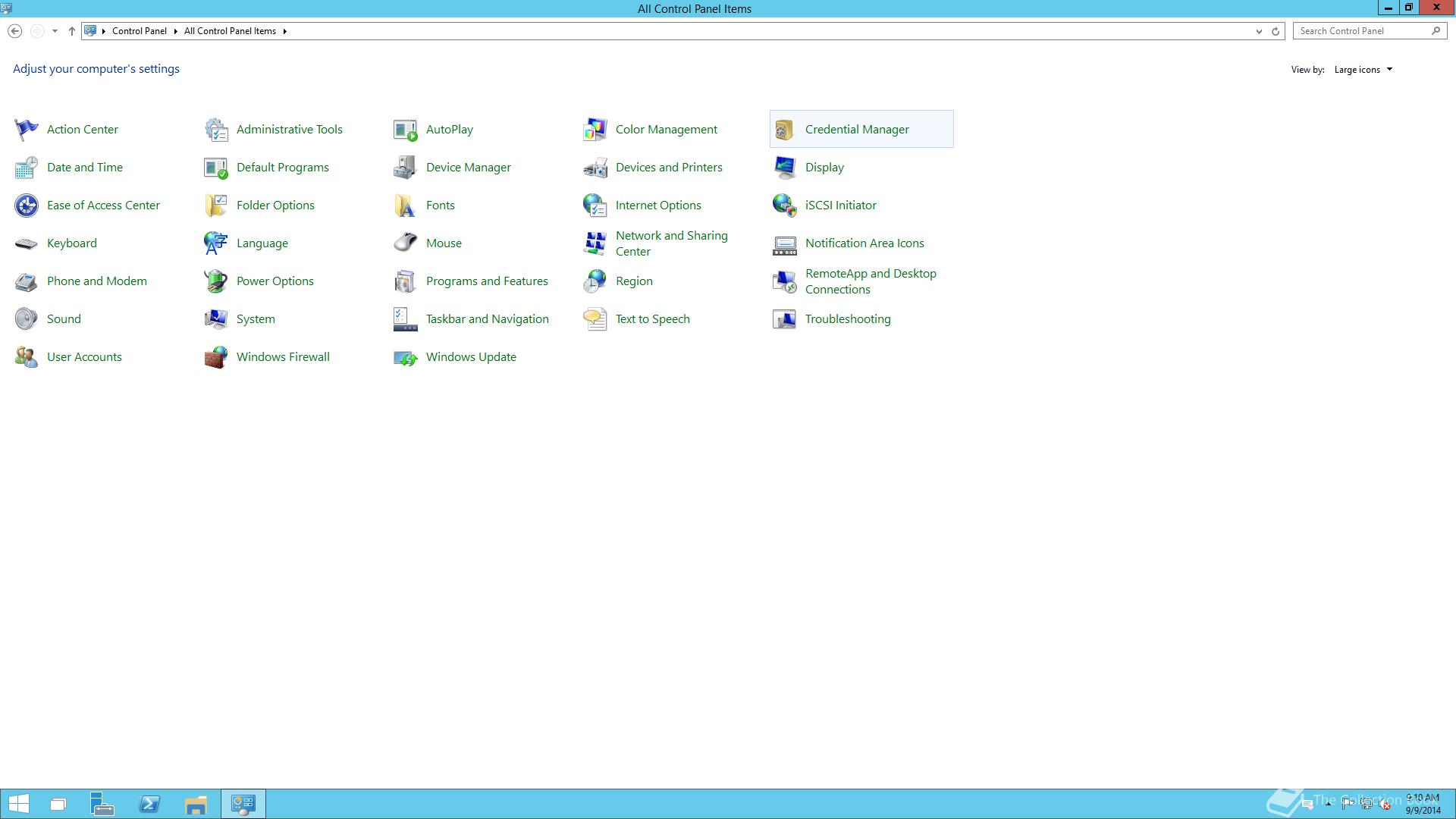Click the System link
The height and width of the screenshot is (819, 1456).
point(256,319)
